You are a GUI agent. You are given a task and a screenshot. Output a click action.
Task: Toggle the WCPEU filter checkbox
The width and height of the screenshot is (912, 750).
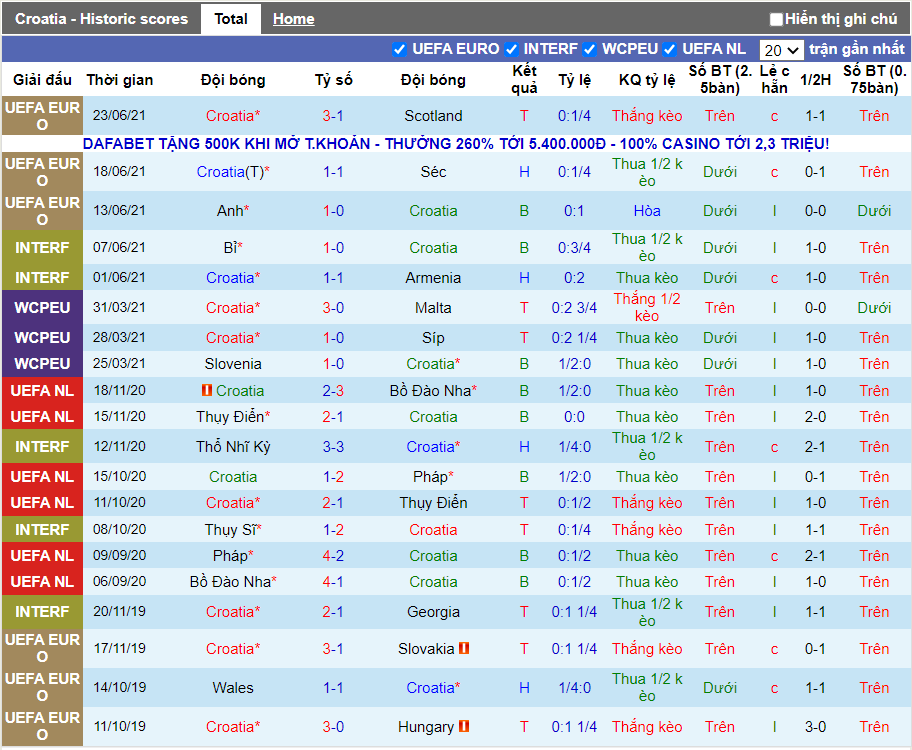589,49
